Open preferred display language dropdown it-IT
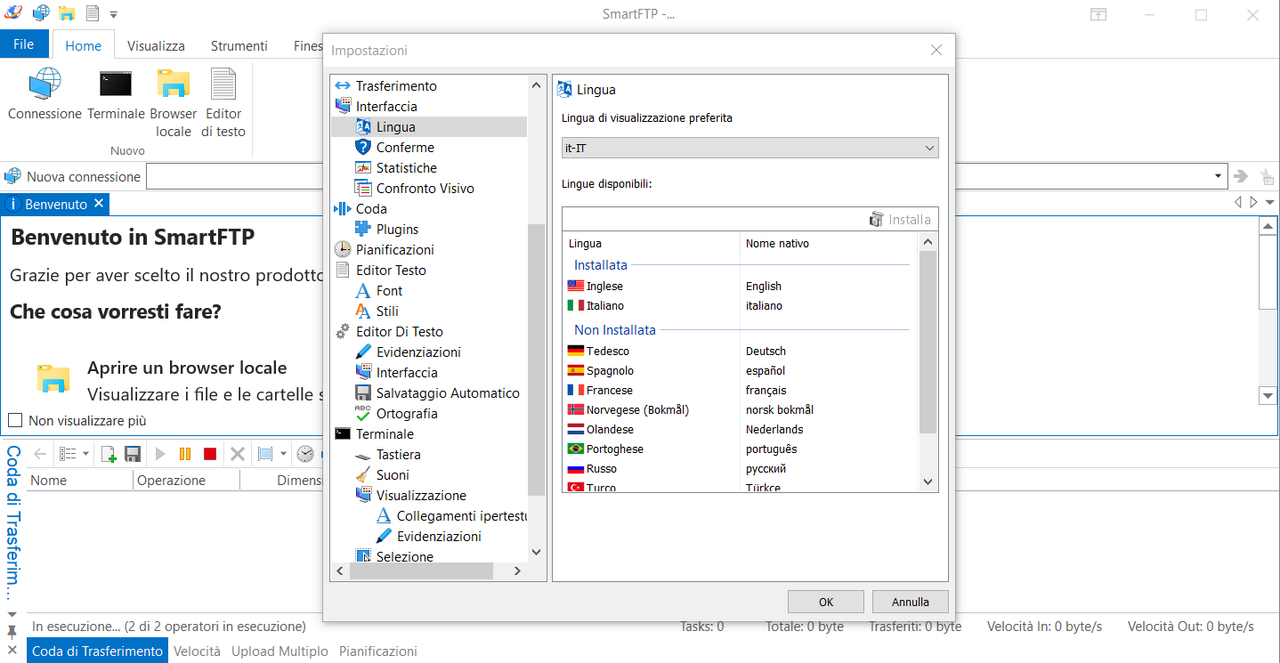This screenshot has height=663, width=1280. pos(750,148)
